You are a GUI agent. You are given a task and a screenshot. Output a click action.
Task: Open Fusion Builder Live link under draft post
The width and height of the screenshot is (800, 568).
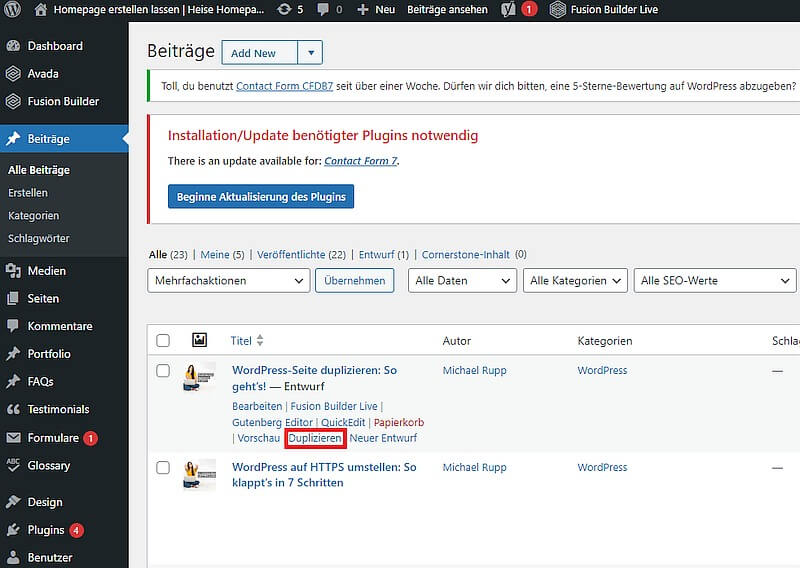334,406
